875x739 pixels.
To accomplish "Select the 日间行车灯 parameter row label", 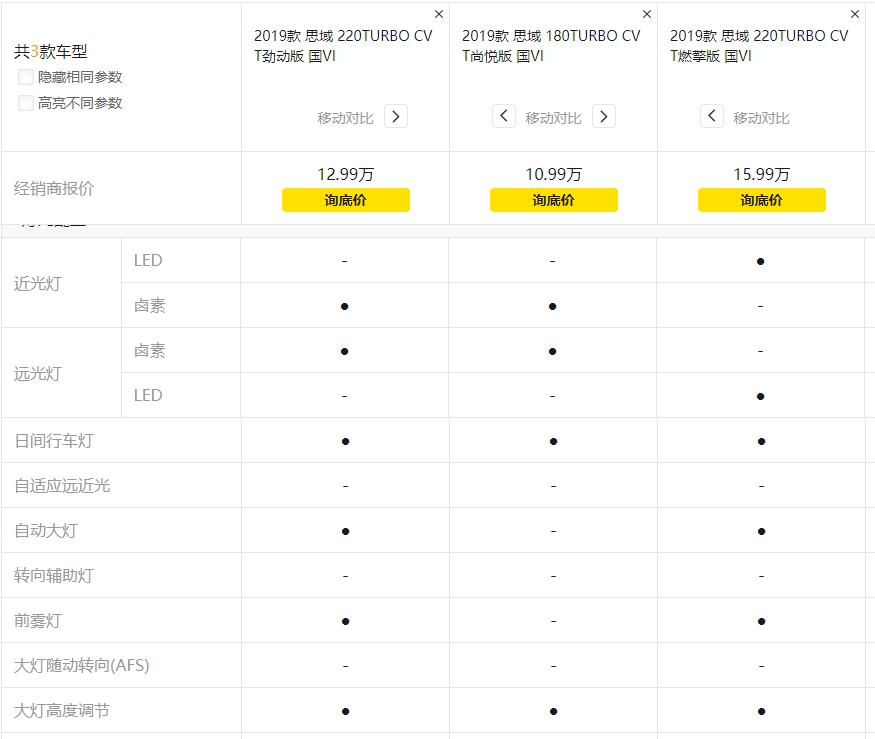I will click(54, 441).
